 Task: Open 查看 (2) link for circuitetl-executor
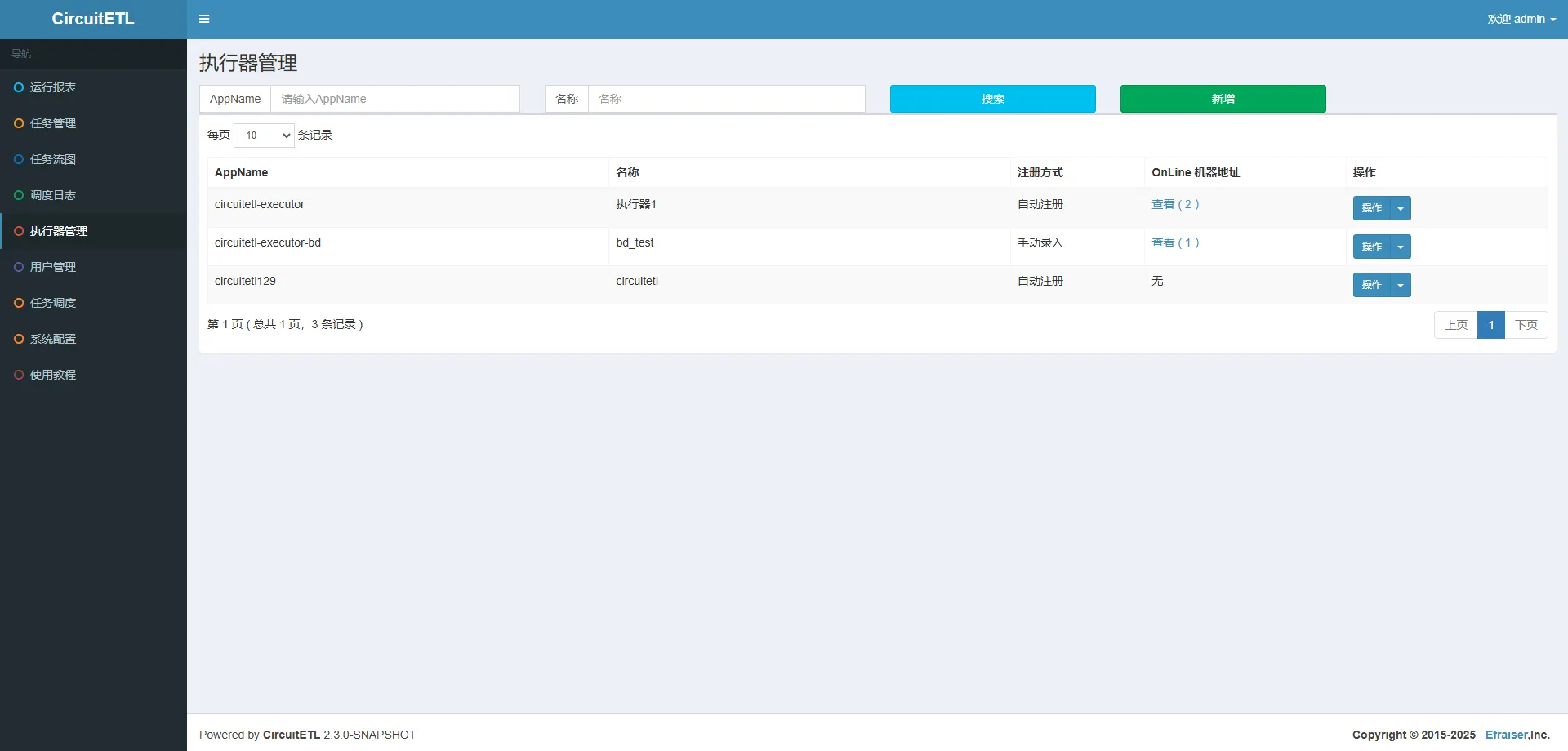tap(1174, 204)
